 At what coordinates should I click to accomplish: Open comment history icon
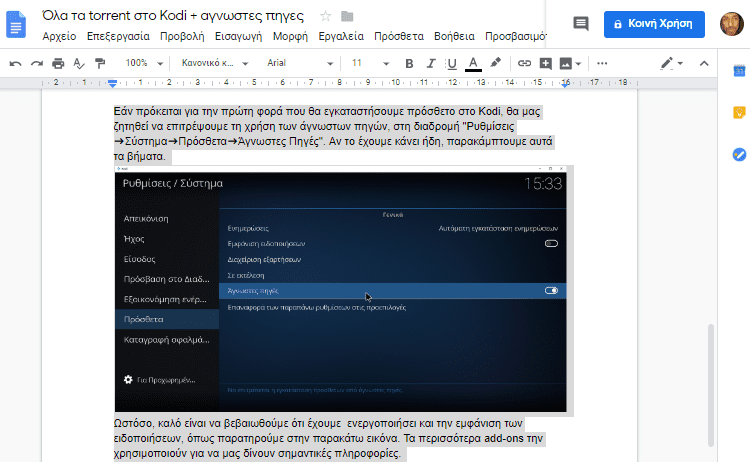coord(581,23)
